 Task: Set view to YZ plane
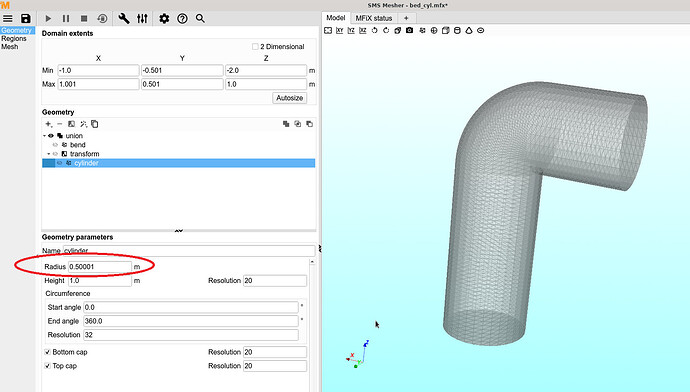pos(351,30)
